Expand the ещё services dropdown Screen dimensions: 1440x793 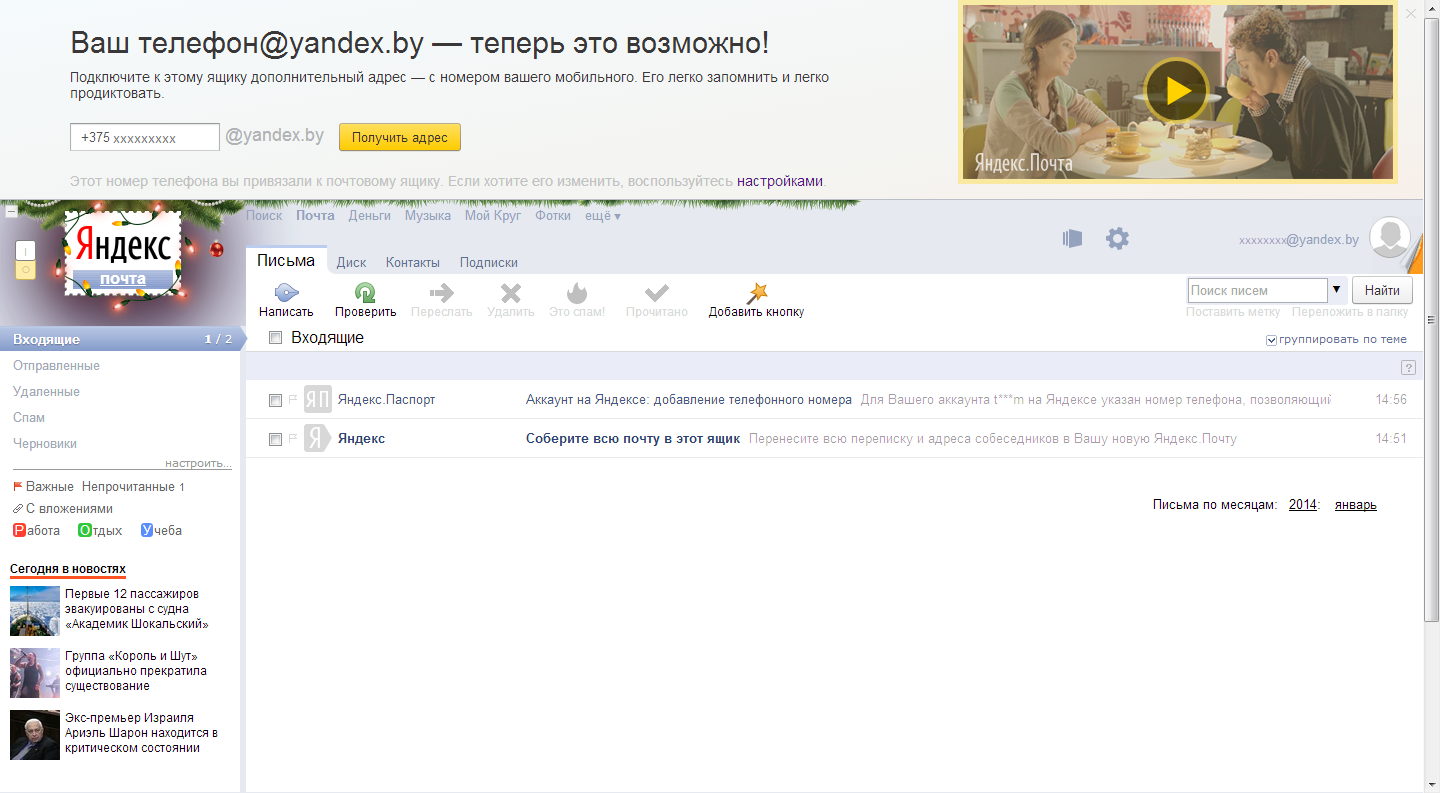603,216
